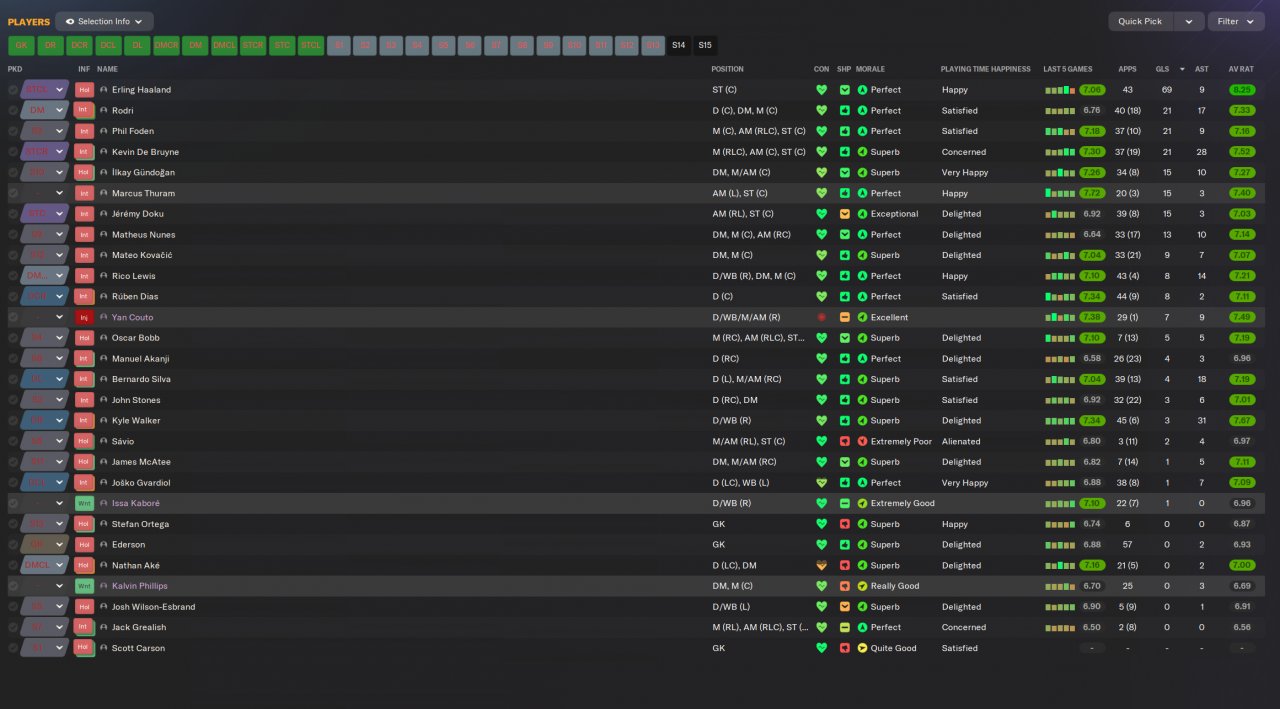Click Inj injury icon for Yan Couto

pos(84,317)
